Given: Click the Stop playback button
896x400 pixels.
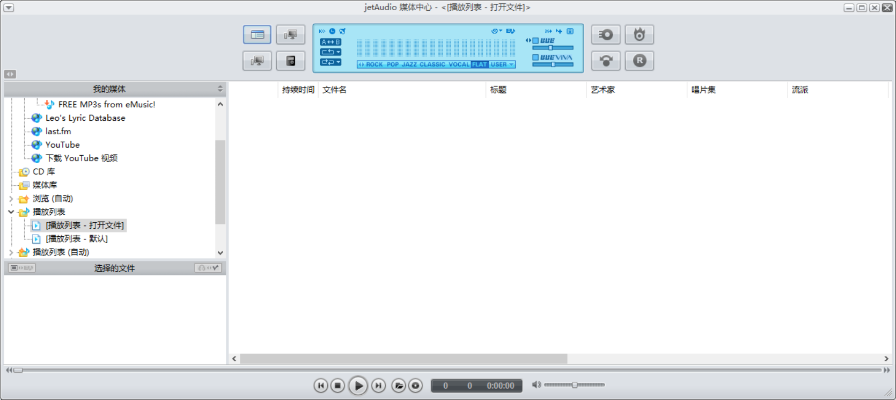Looking at the screenshot, I should 338,385.
